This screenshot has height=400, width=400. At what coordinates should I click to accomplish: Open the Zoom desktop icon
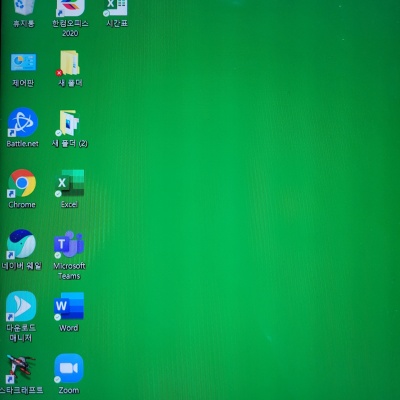point(69,368)
